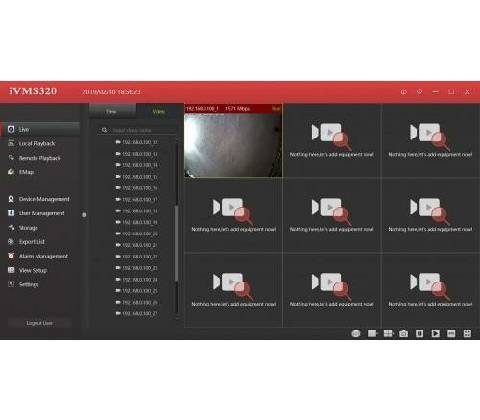The width and height of the screenshot is (480, 420).
Task: Click the device search input field
Action: coord(138,130)
